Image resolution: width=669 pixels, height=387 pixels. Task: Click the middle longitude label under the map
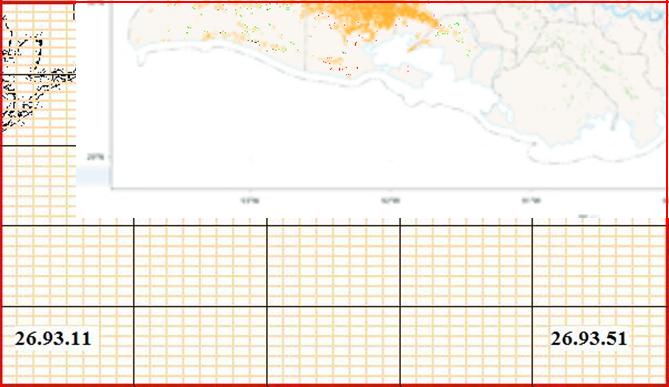[390, 201]
